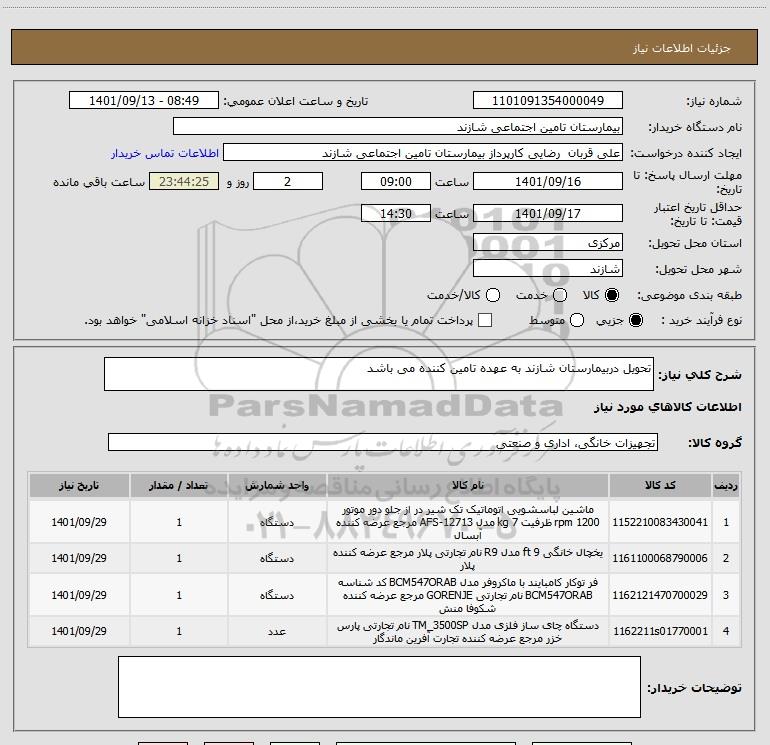Click the date 1401/09/29 in row 2
Screen dimensions: 770x745
click(79, 558)
